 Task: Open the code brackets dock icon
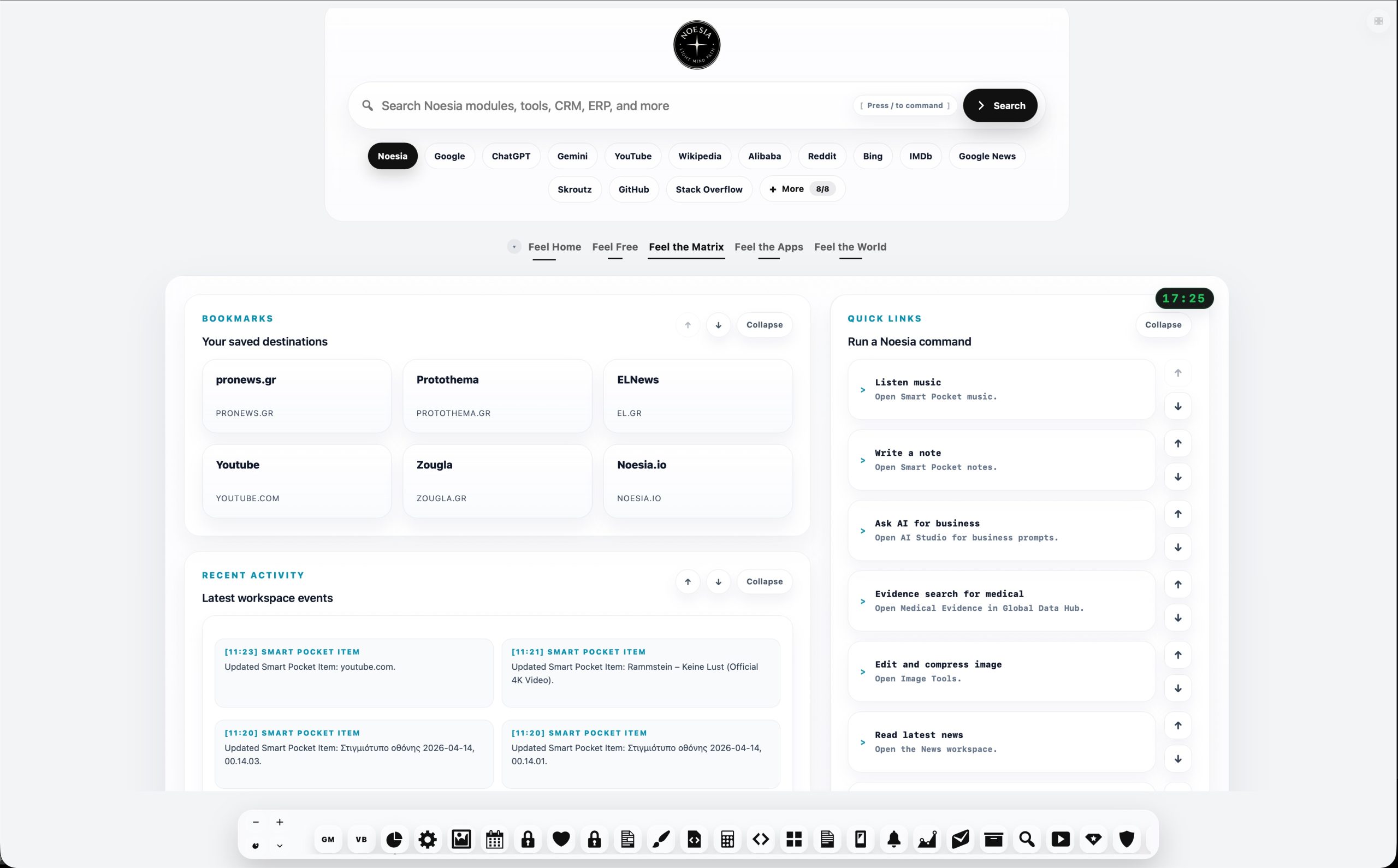(x=761, y=839)
